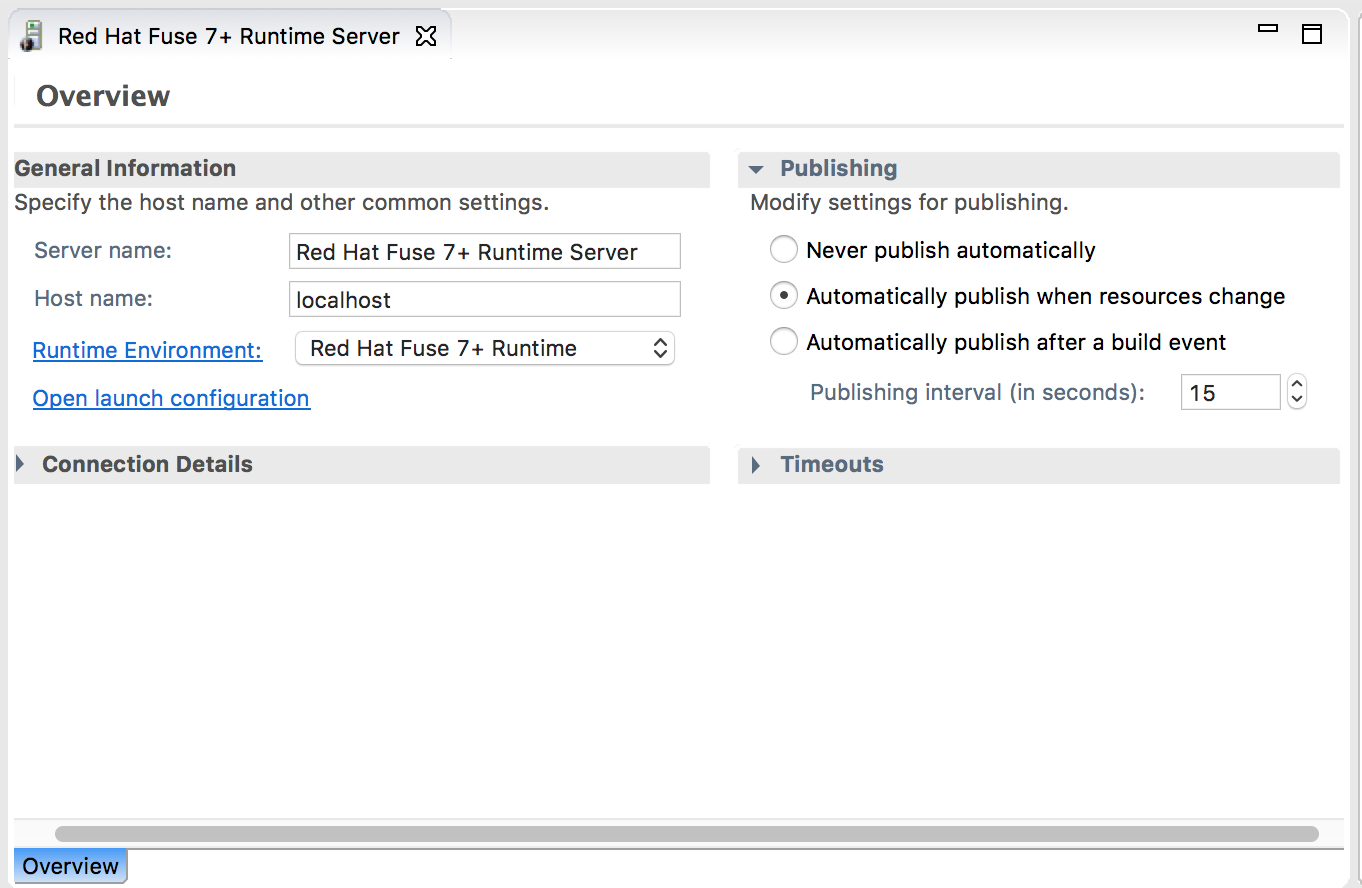Click the Publishing interval value field
1362x888 pixels.
(x=1229, y=393)
